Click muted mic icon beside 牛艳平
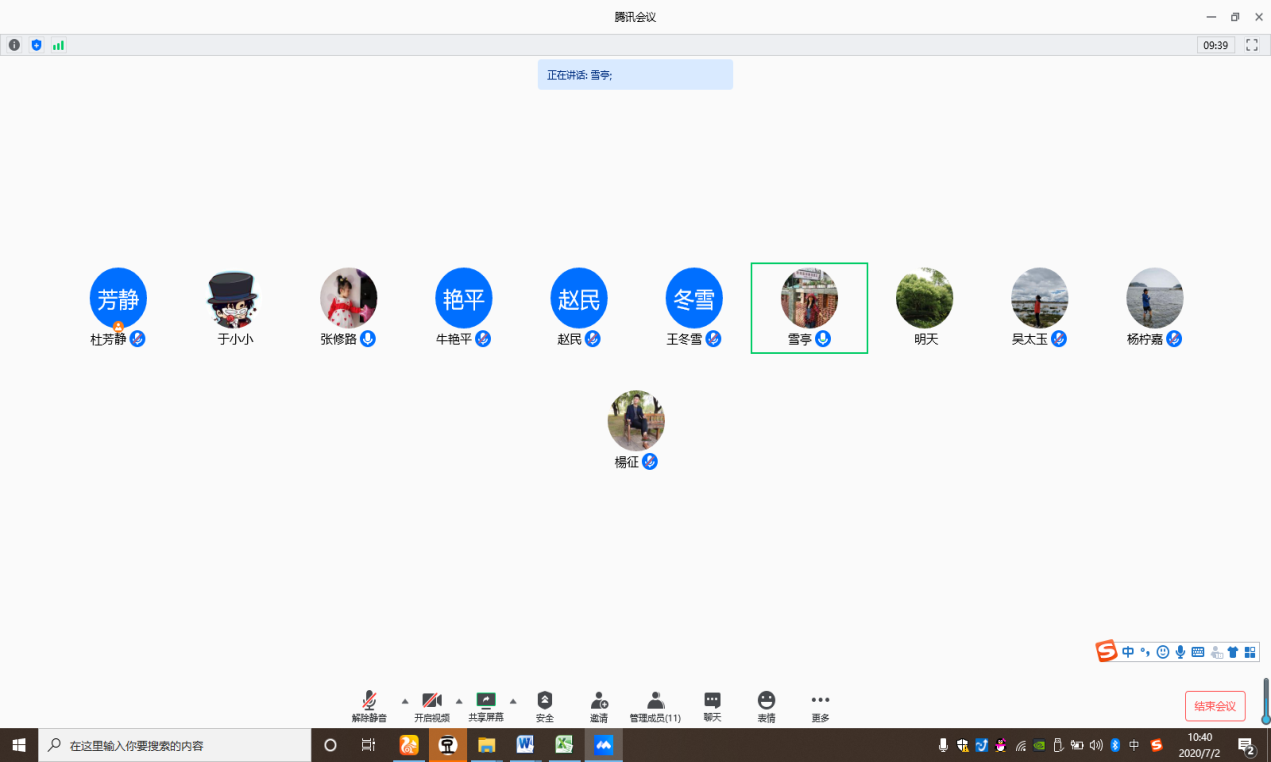 pyautogui.click(x=483, y=339)
